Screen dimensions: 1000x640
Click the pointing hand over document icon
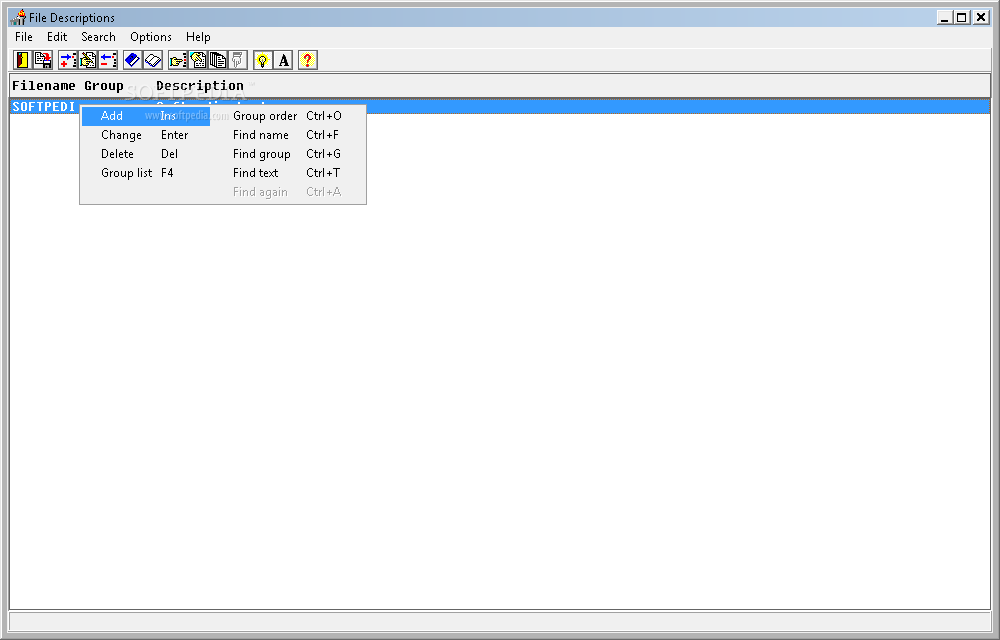coord(198,60)
